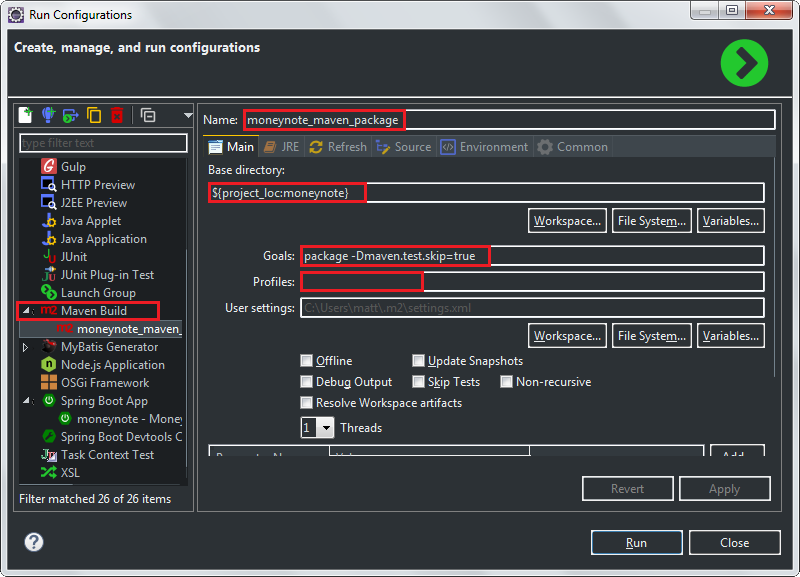Delete the selected launch configuration
Viewport: 800px width, 577px height.
116,115
